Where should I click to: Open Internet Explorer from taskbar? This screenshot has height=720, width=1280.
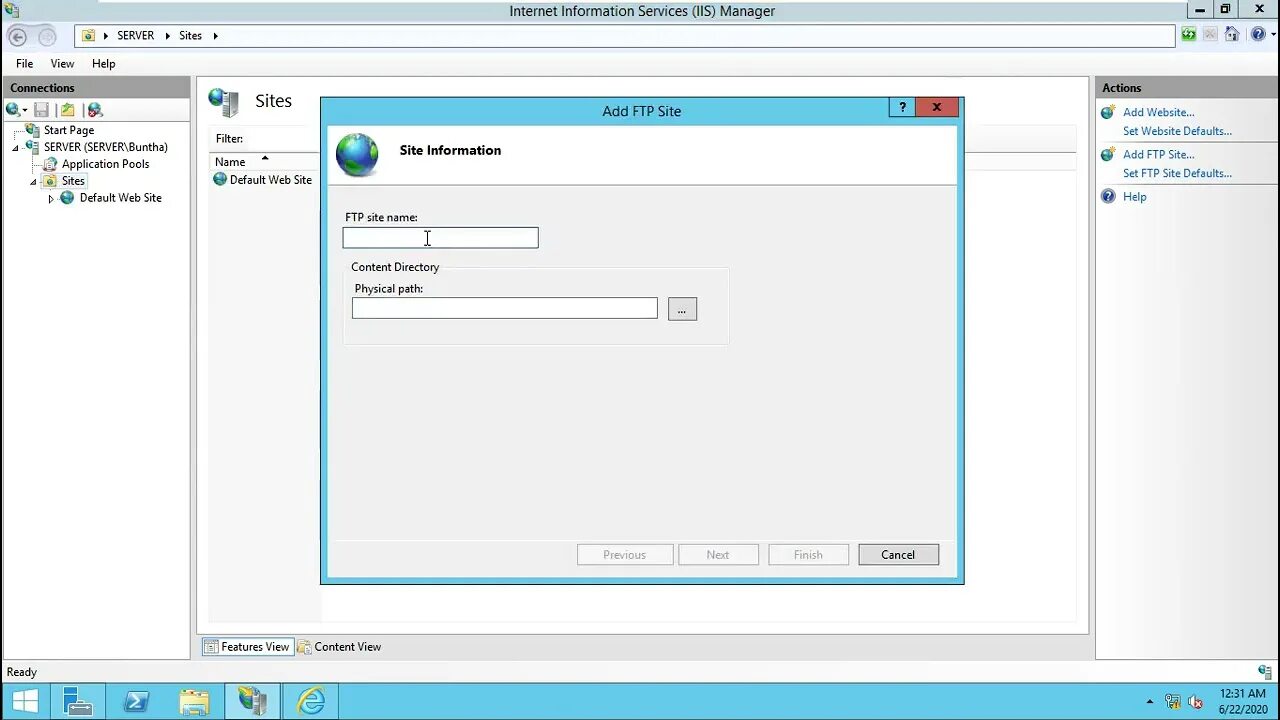point(311,702)
